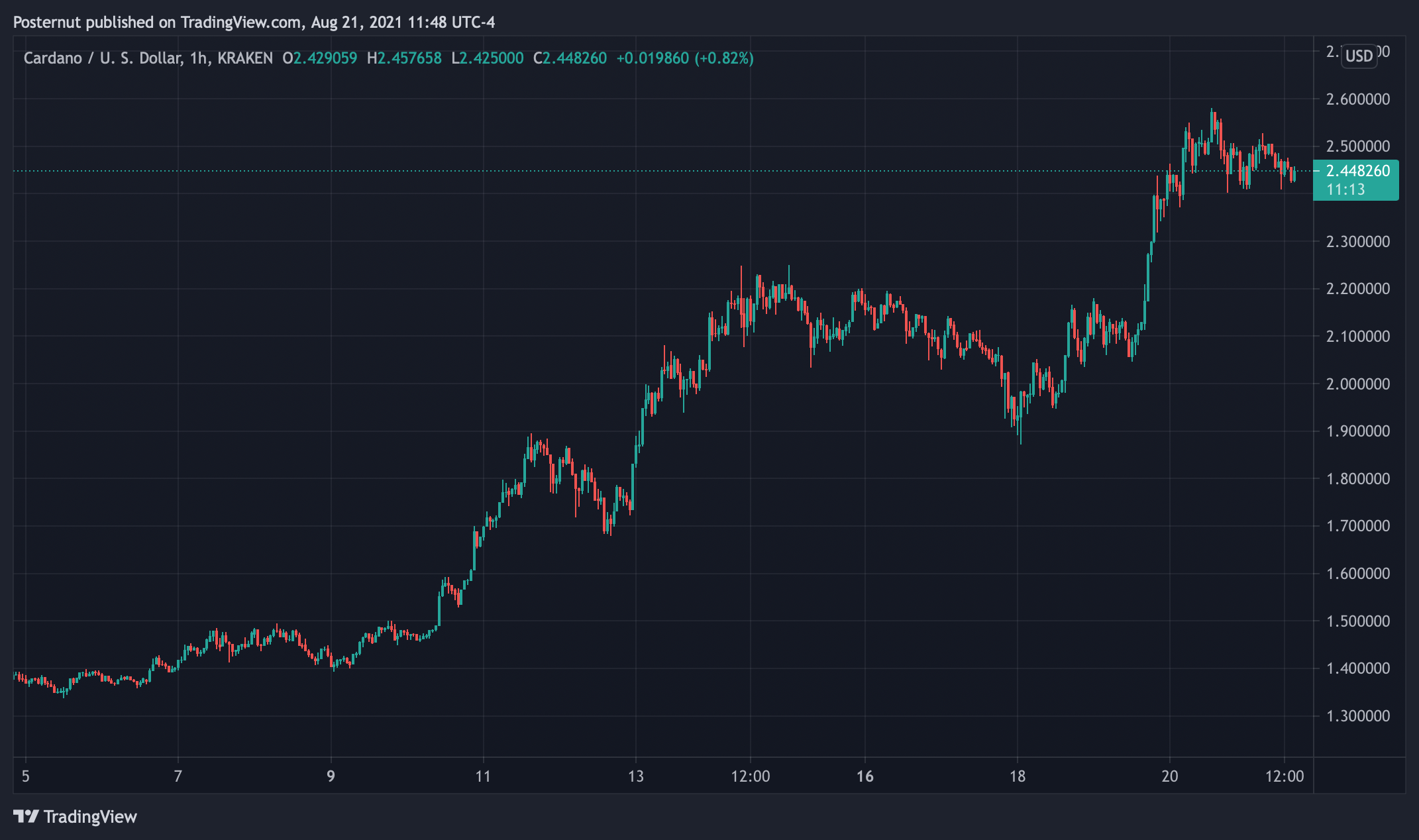
Task: Click the current price label 2.448260
Action: (x=1358, y=171)
